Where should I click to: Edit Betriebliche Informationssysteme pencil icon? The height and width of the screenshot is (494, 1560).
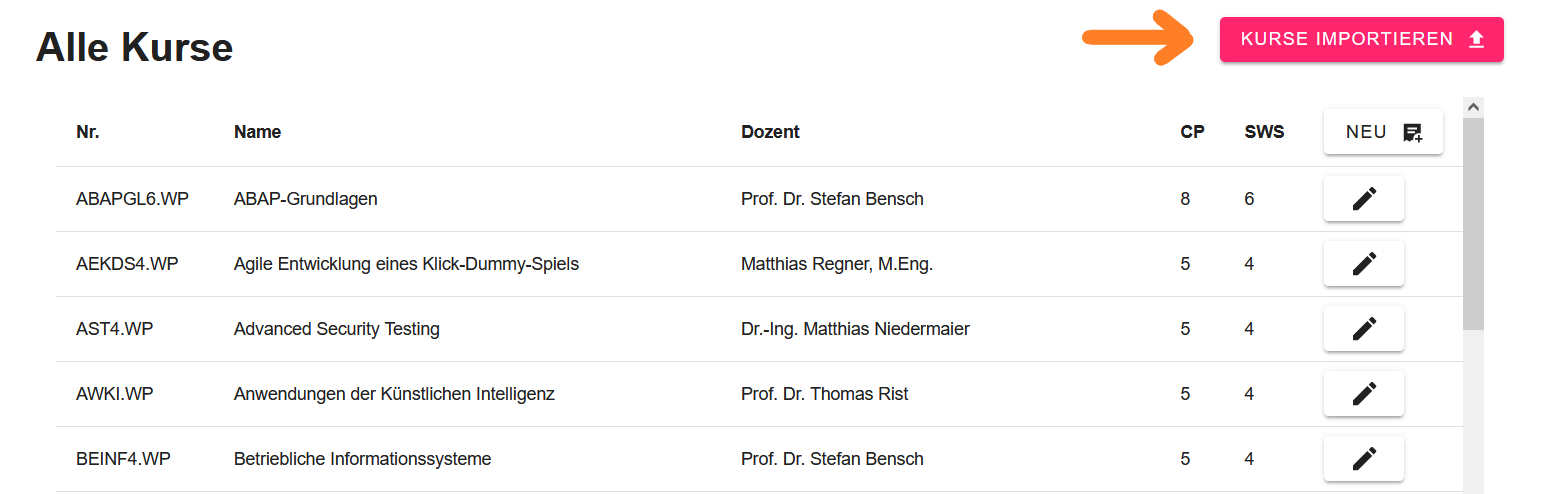click(x=1363, y=458)
